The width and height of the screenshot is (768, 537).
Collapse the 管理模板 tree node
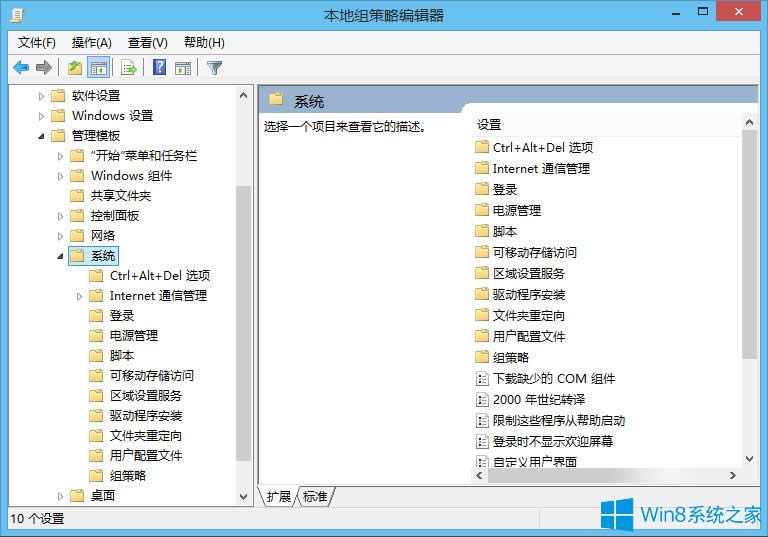pos(42,136)
